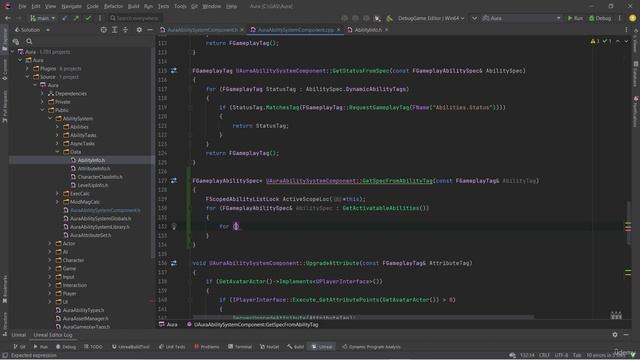640x360 pixels.
Task: Click the lightbulb quick-fix icon at line 132
Action: pyautogui.click(x=174, y=227)
